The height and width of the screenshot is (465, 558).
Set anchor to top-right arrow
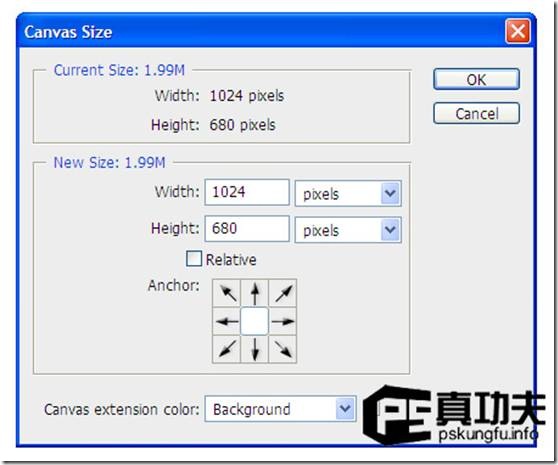click(x=283, y=293)
